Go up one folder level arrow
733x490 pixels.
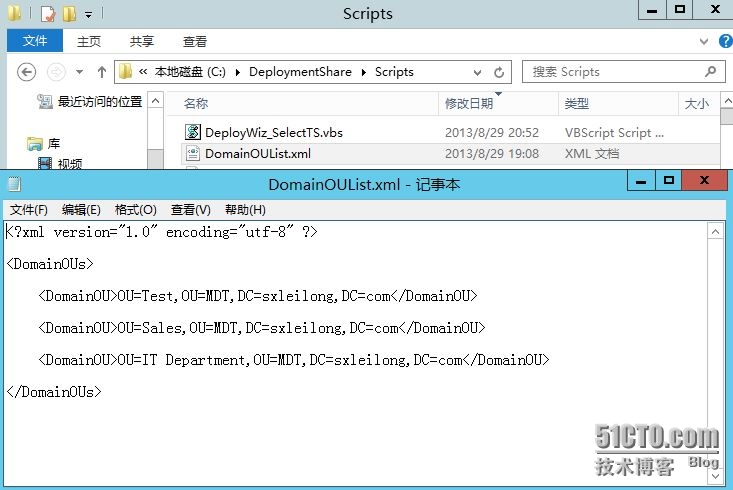click(x=101, y=72)
